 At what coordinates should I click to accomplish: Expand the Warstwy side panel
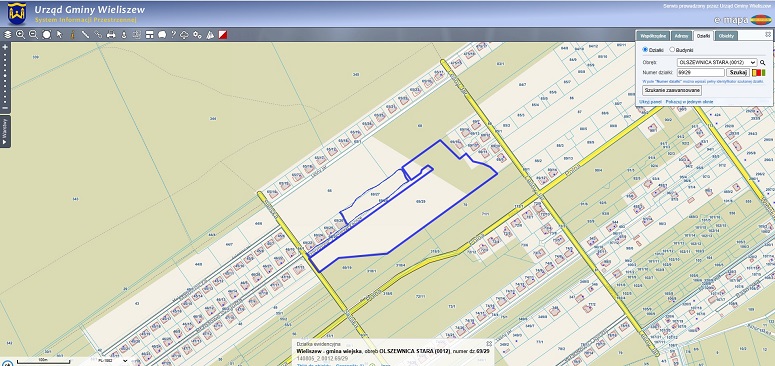5,131
